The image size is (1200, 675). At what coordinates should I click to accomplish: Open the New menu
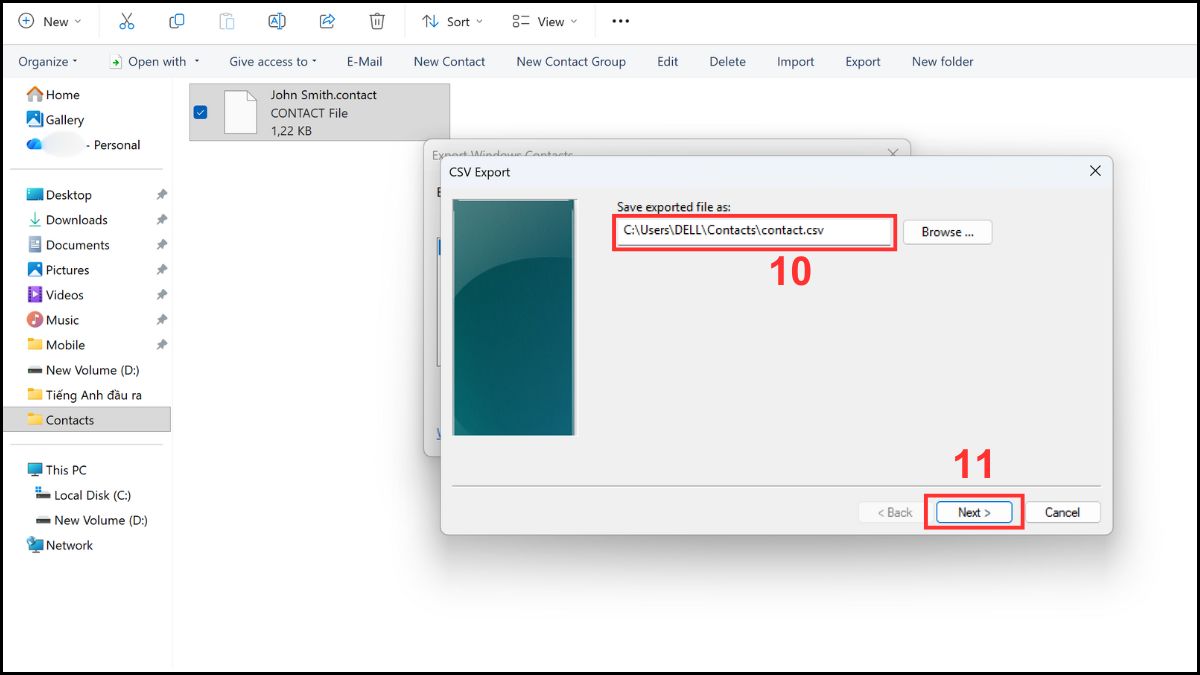point(50,20)
